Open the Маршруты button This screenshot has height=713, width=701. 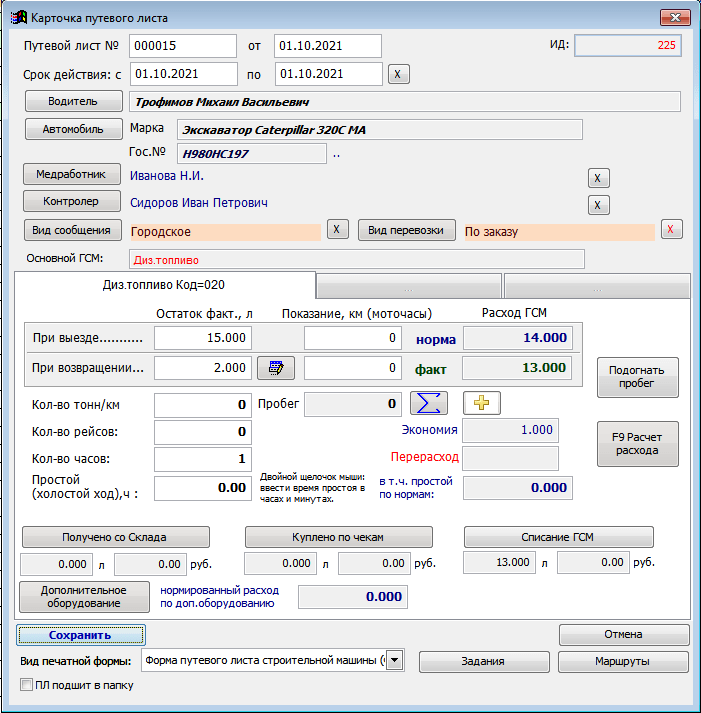(623, 661)
